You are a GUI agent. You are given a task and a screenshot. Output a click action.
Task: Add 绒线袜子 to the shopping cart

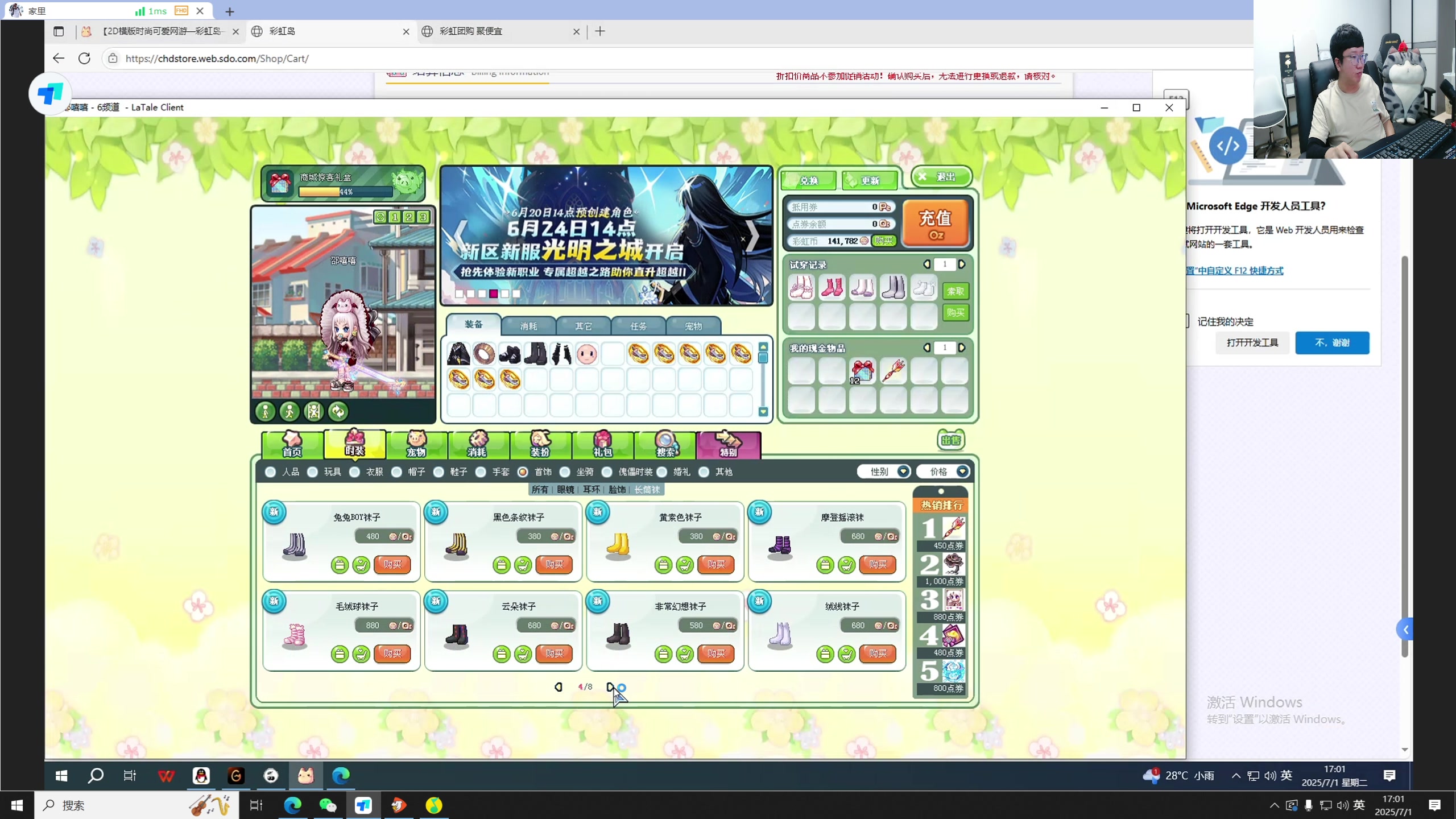tap(846, 654)
